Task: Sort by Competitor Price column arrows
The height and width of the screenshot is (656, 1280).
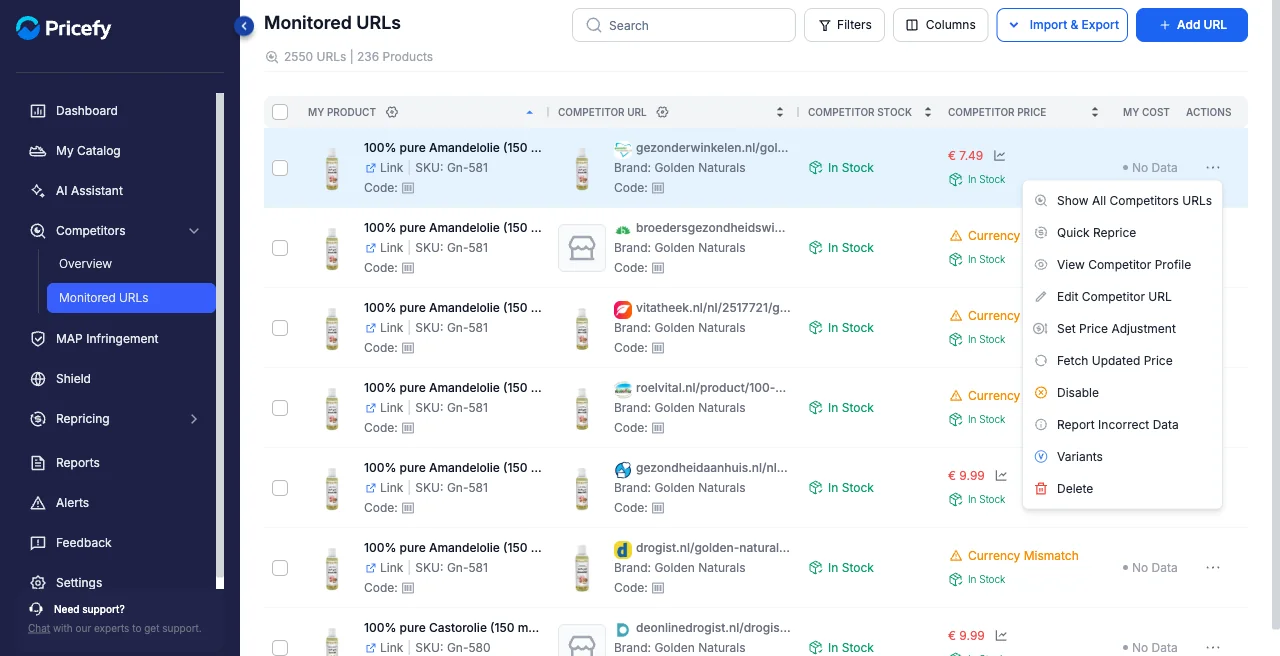Action: tap(1095, 112)
